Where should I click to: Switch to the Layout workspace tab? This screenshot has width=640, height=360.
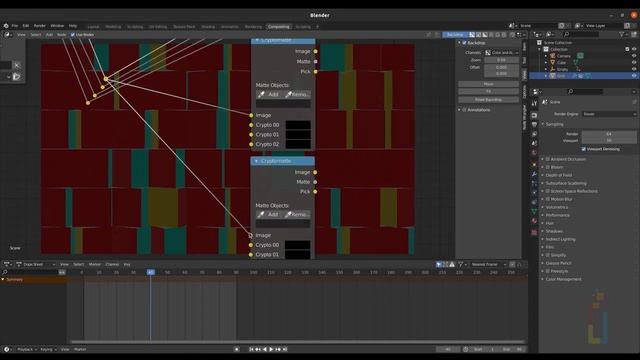tap(93, 27)
